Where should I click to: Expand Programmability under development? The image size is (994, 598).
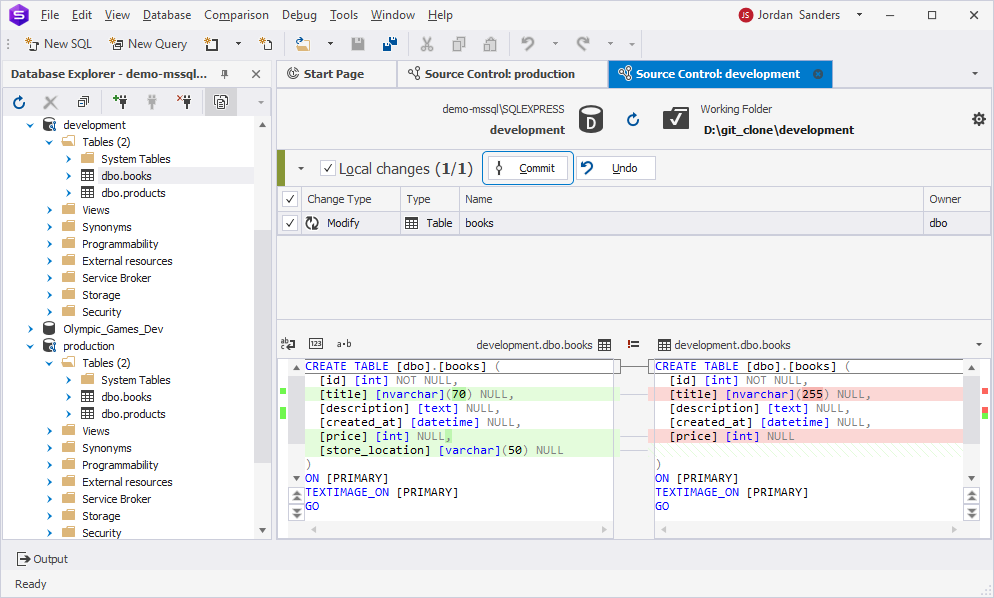(49, 244)
